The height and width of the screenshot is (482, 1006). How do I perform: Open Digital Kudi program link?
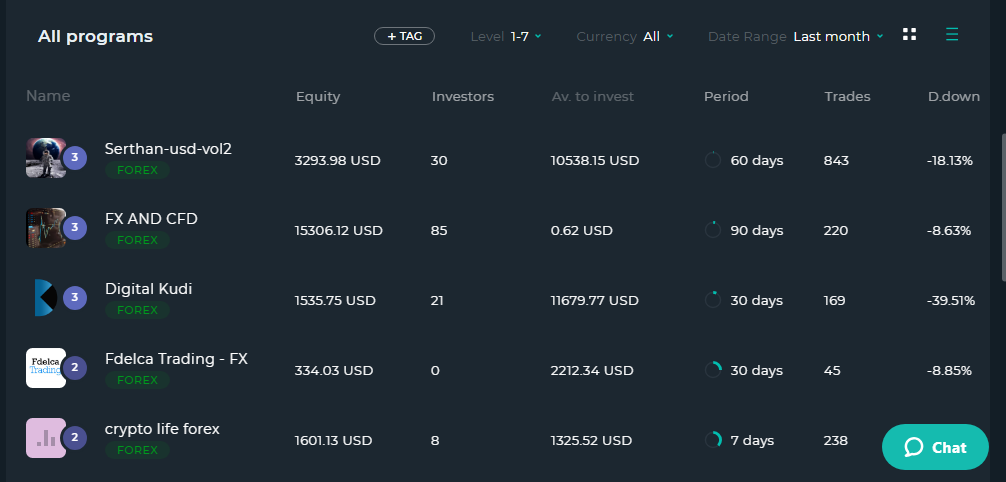point(148,289)
